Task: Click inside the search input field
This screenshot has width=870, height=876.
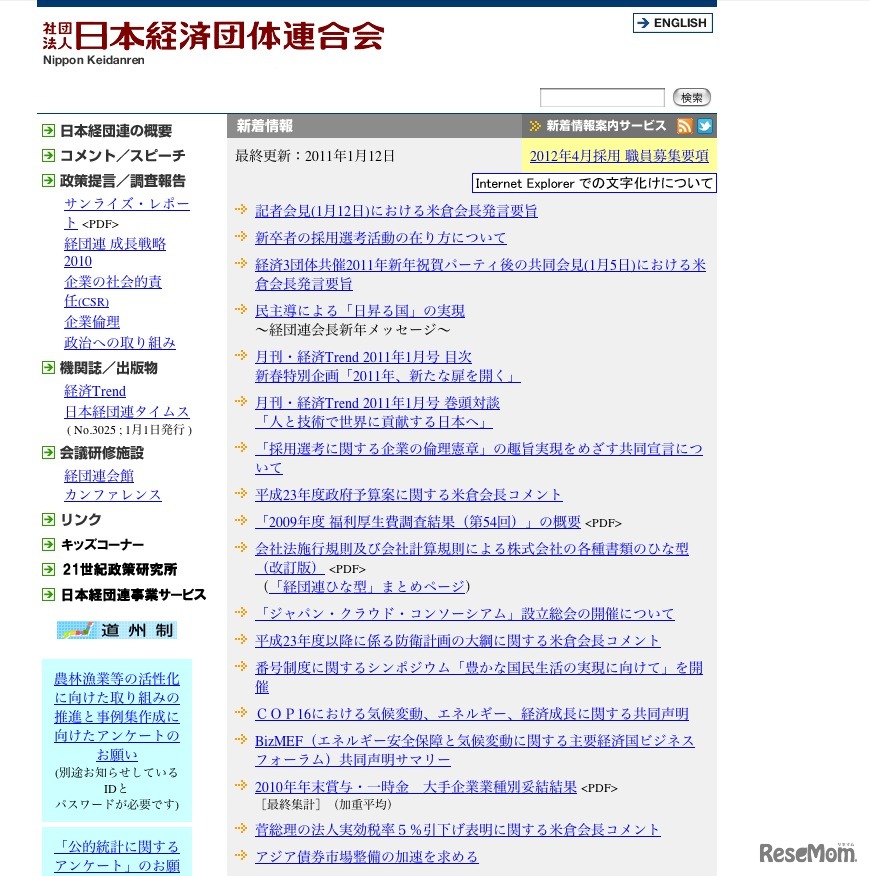Action: (x=600, y=97)
